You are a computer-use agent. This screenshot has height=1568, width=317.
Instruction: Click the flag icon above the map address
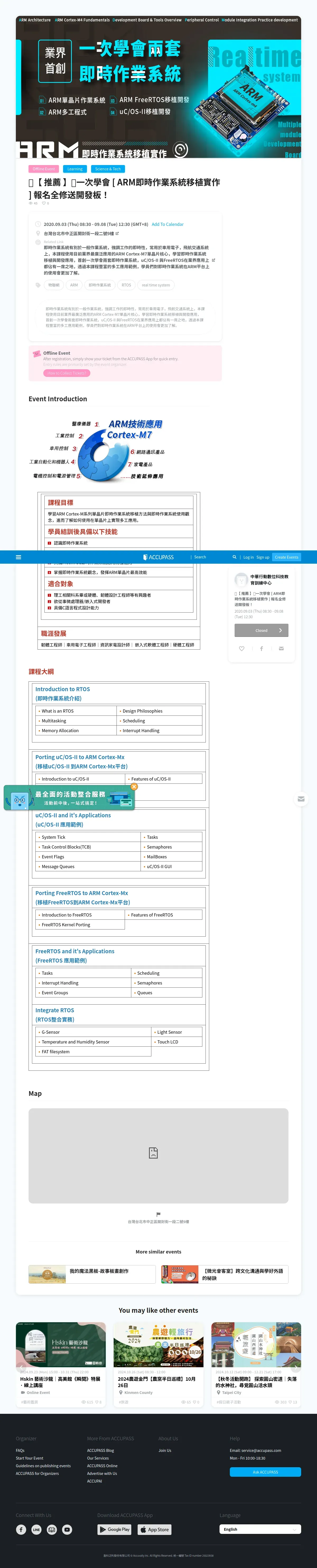158,1214
